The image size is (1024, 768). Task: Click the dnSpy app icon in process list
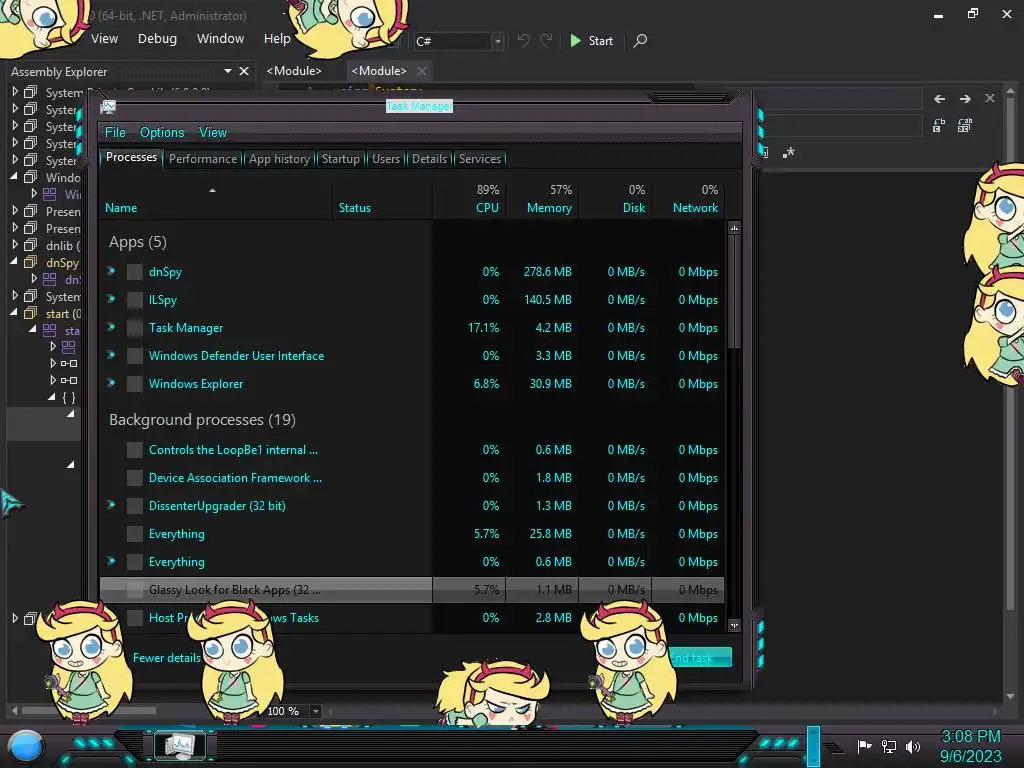click(x=135, y=272)
